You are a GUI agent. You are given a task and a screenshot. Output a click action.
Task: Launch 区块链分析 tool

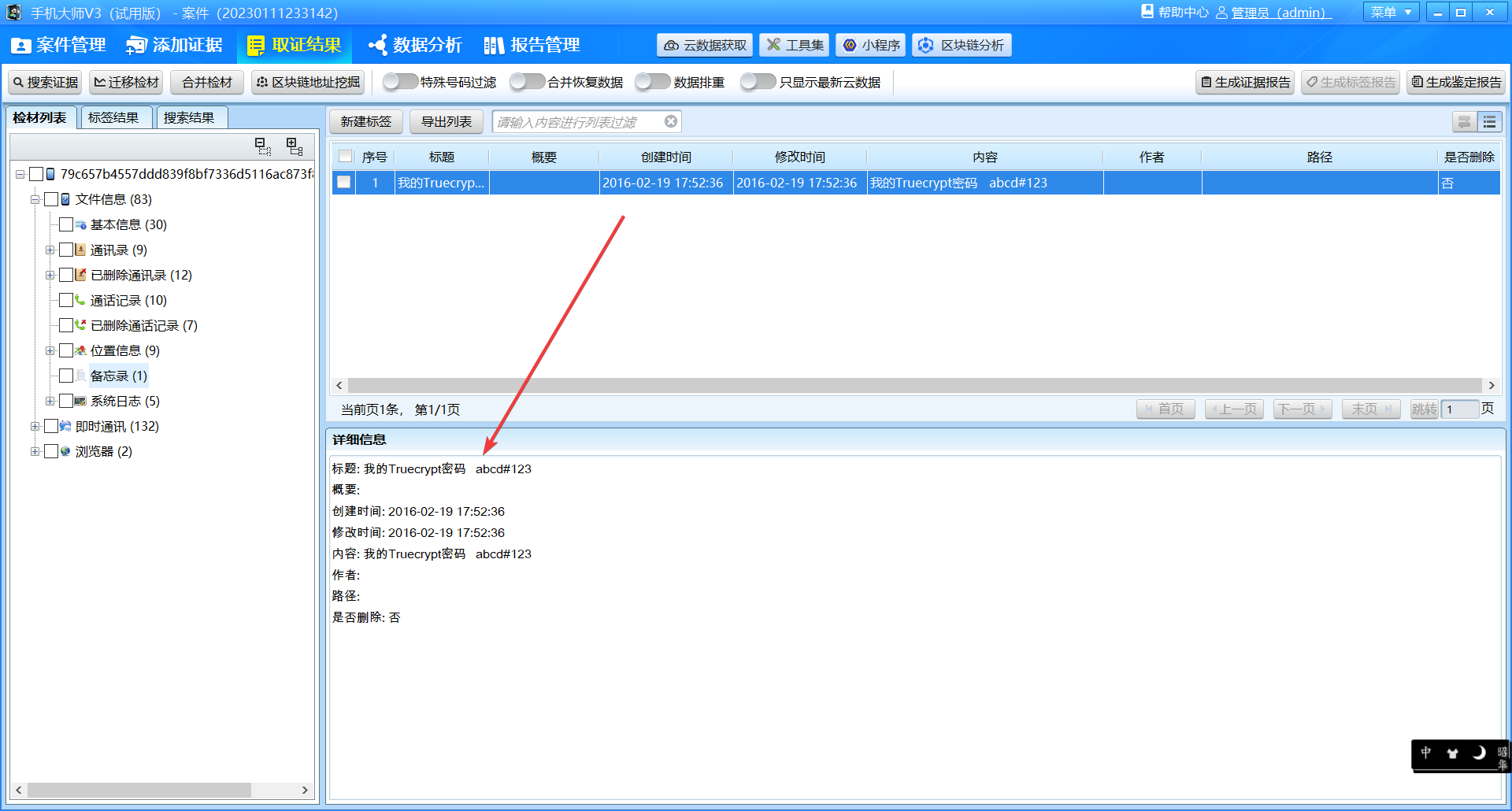click(x=962, y=45)
